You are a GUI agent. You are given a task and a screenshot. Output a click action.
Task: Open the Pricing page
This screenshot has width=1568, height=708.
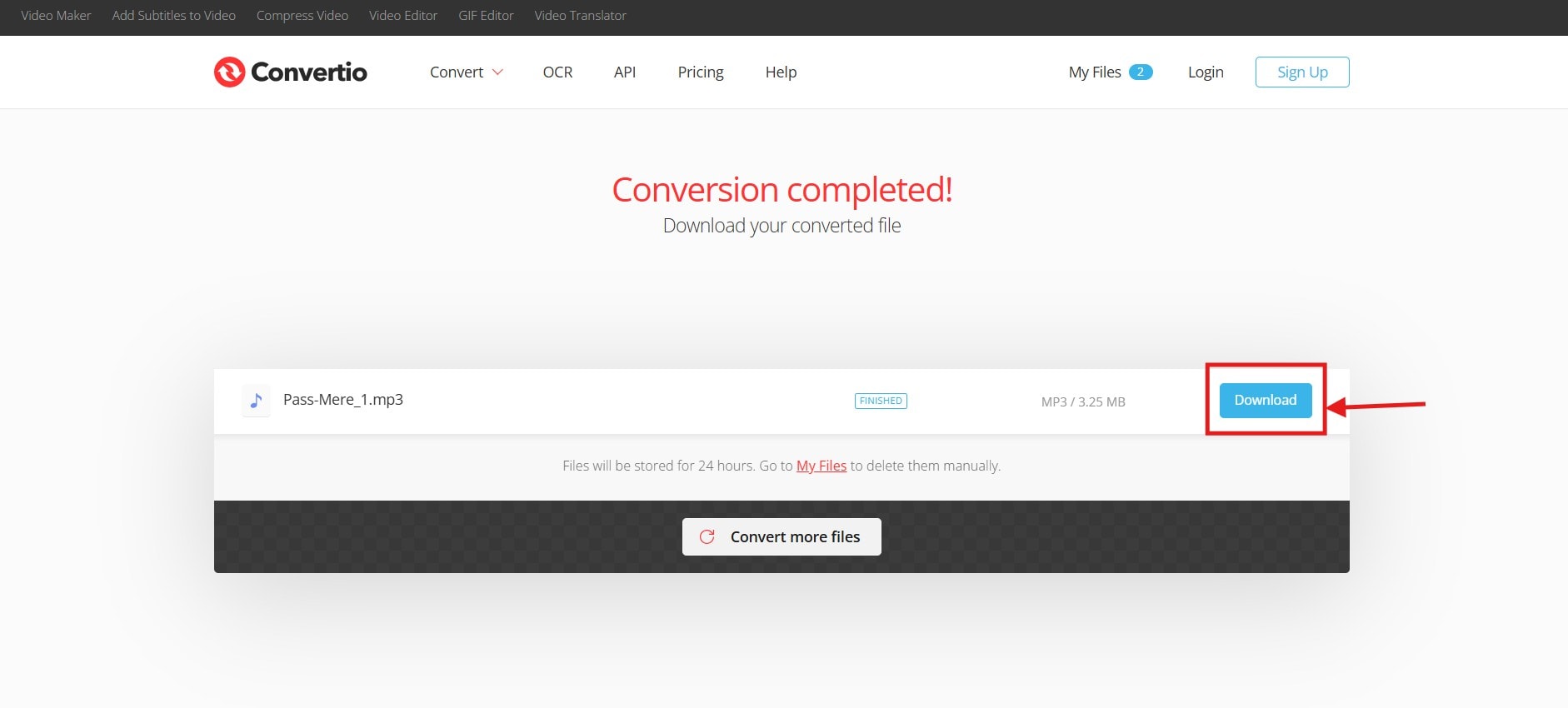(701, 72)
